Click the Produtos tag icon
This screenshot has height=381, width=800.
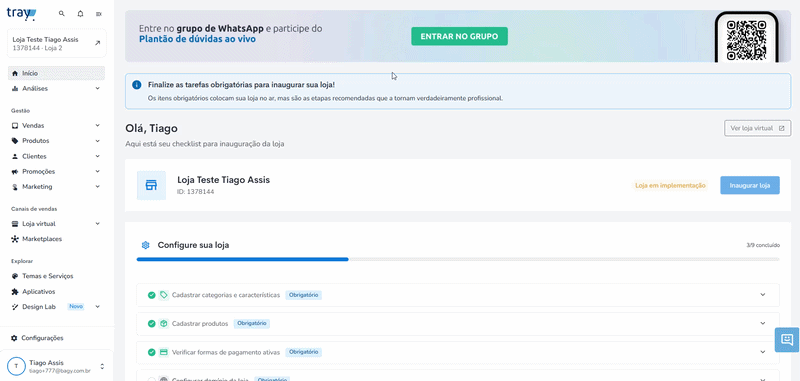(x=15, y=141)
